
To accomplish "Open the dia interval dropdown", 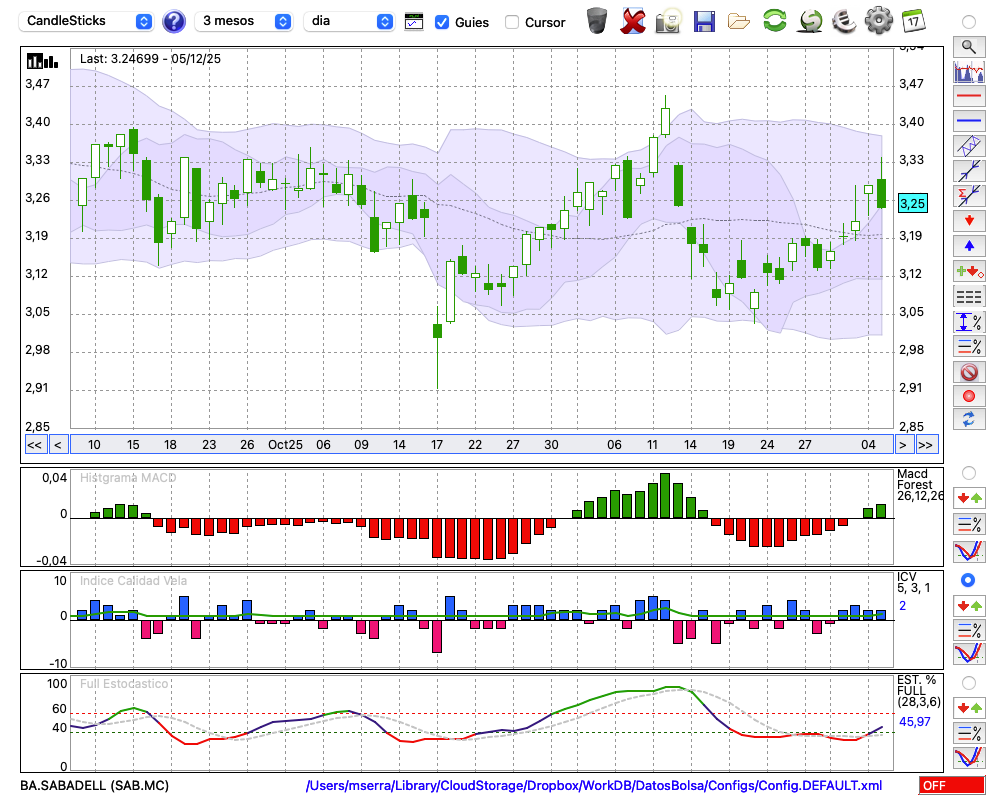I will coord(349,21).
